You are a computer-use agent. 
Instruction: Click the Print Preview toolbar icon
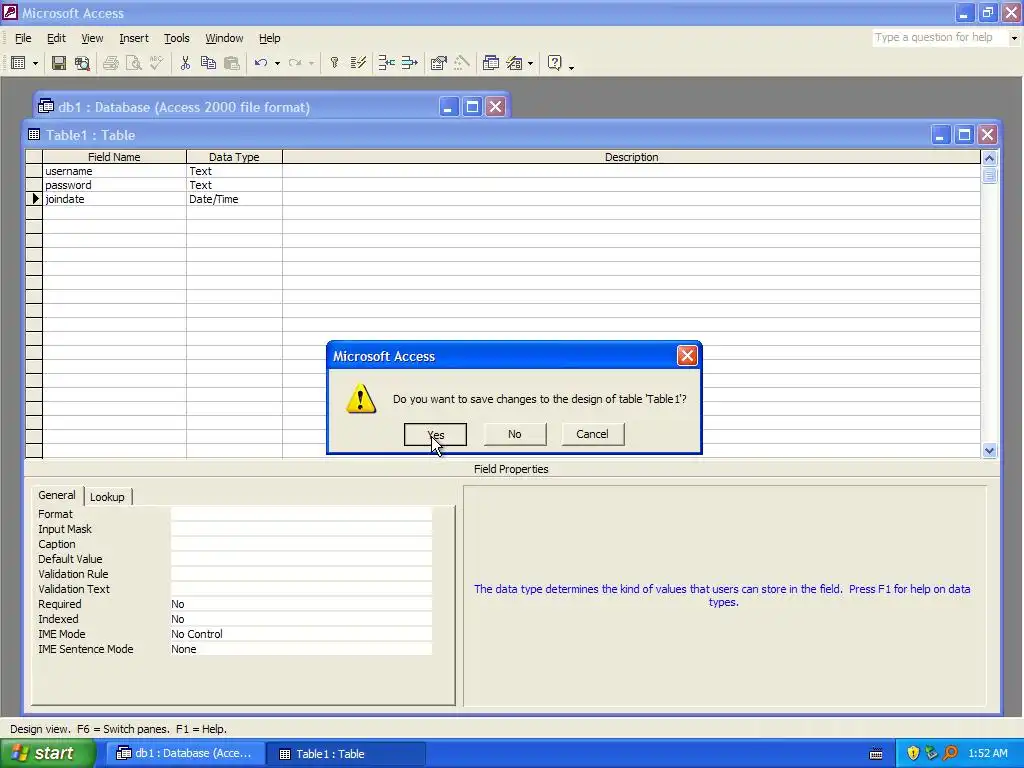pyautogui.click(x=133, y=63)
